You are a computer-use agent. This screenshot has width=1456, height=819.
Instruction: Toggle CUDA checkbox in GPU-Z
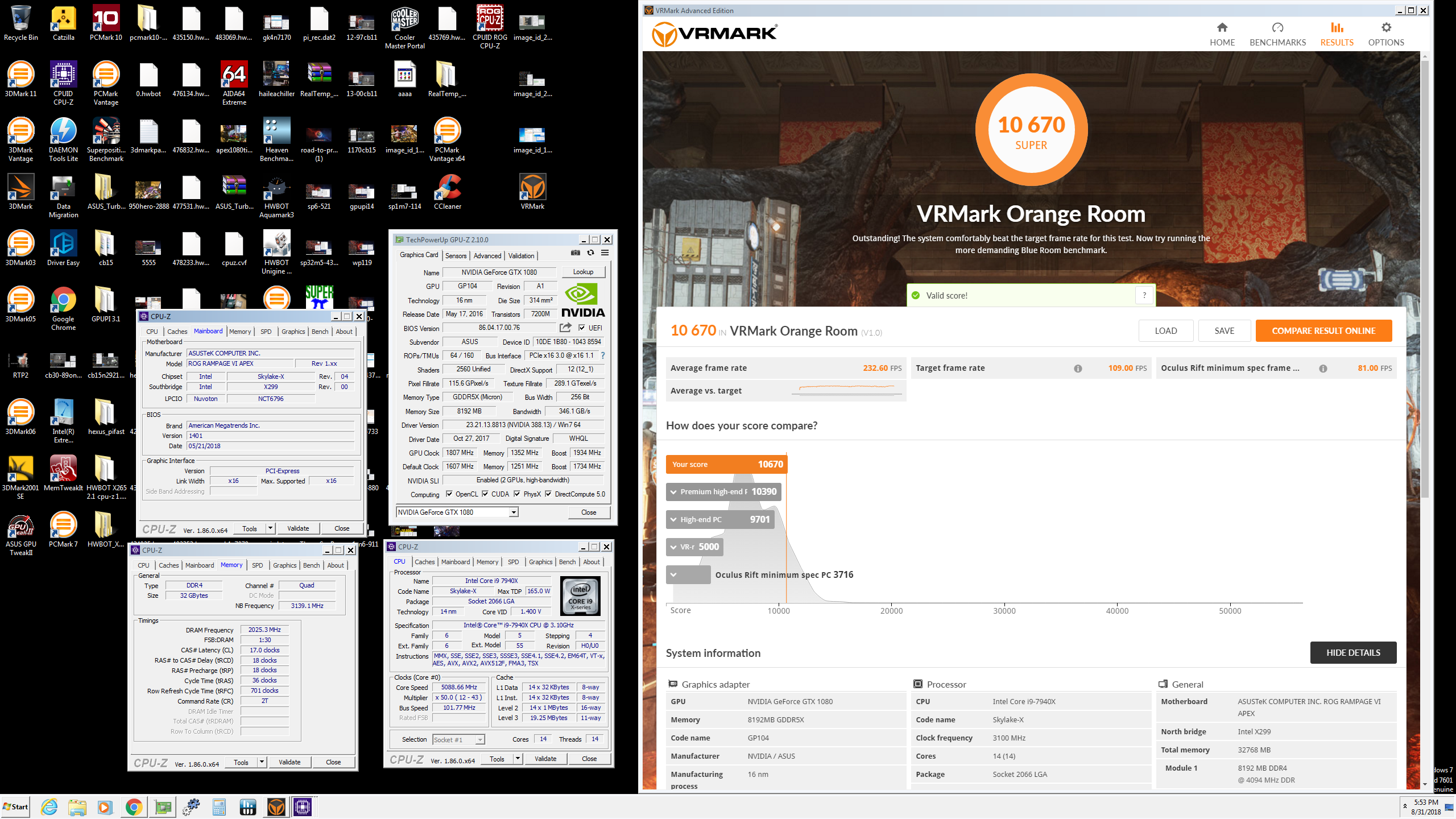(485, 494)
